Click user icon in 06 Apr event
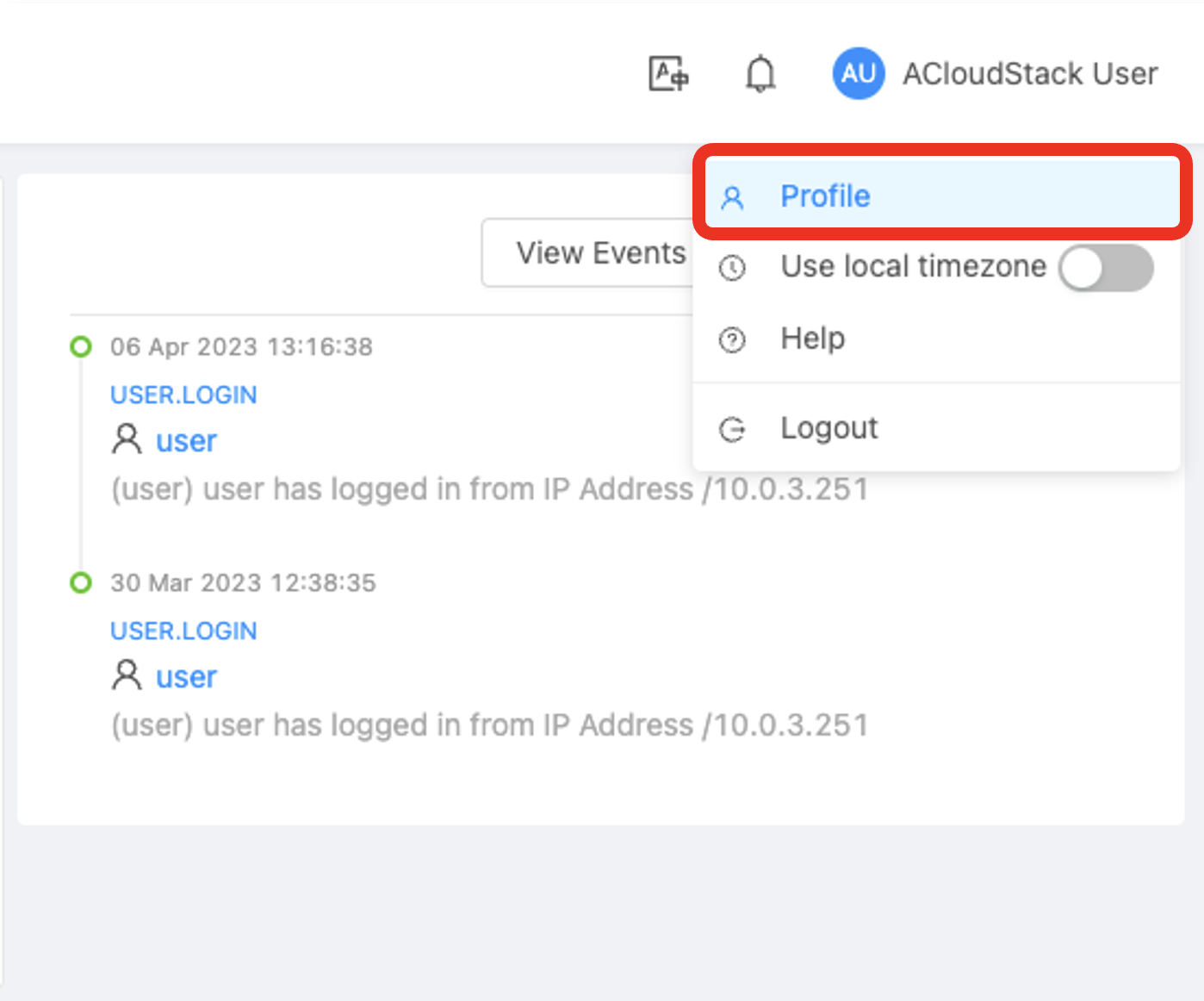The width and height of the screenshot is (1204, 1001). click(127, 439)
